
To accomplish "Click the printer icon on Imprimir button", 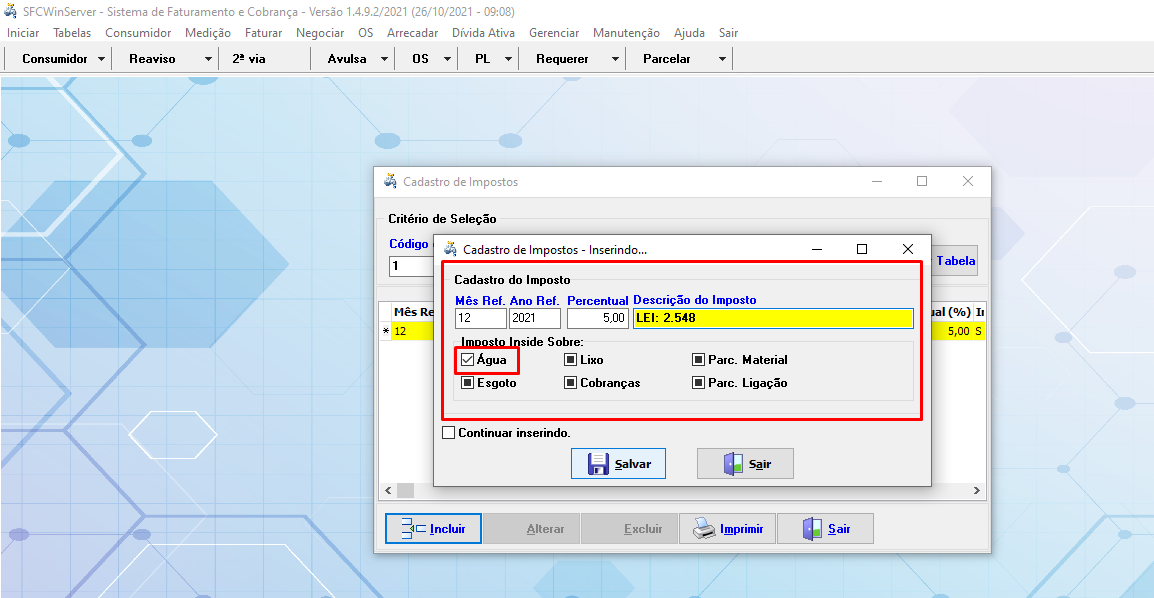I will pos(704,529).
